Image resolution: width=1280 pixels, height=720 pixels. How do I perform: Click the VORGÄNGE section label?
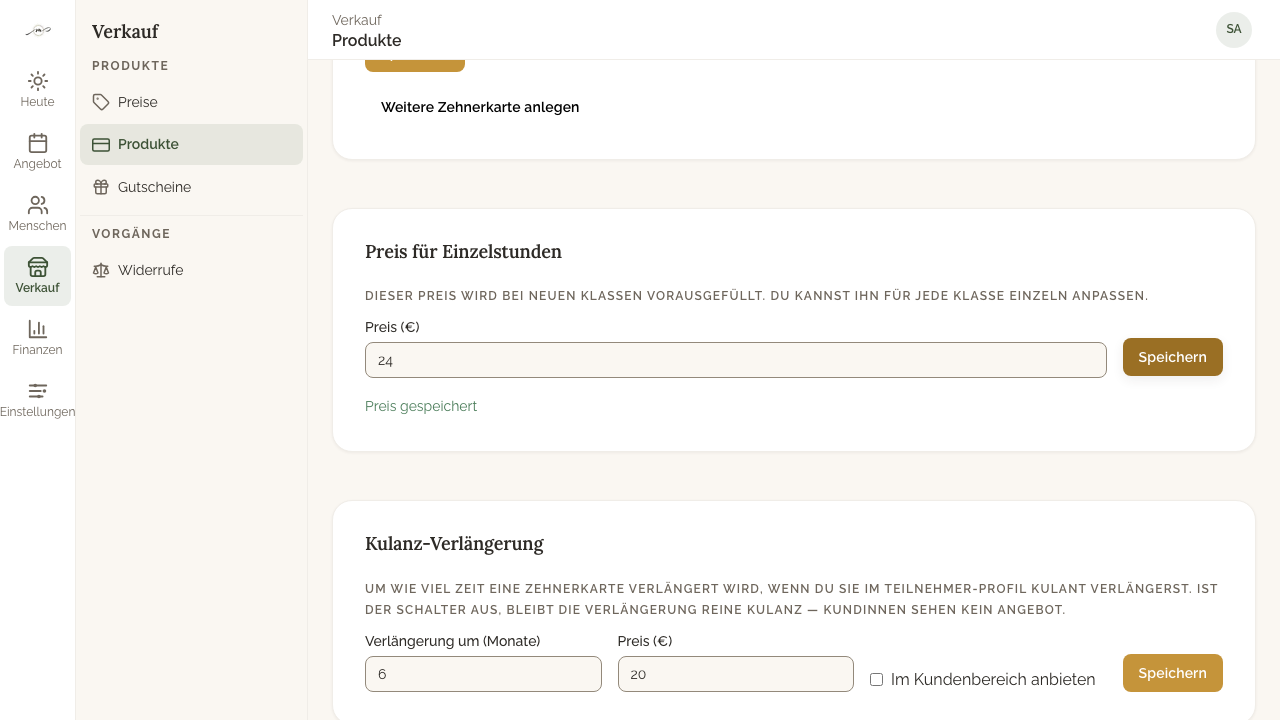coord(131,234)
